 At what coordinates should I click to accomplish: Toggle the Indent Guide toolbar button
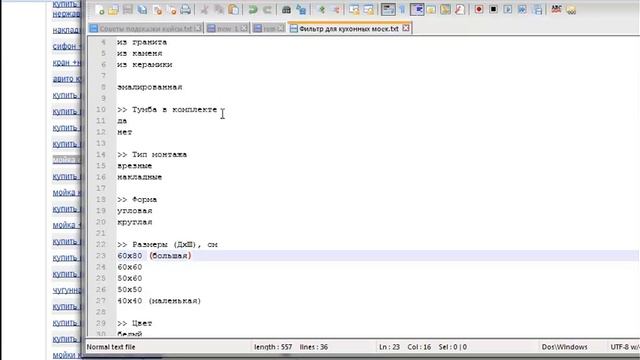click(x=417, y=9)
